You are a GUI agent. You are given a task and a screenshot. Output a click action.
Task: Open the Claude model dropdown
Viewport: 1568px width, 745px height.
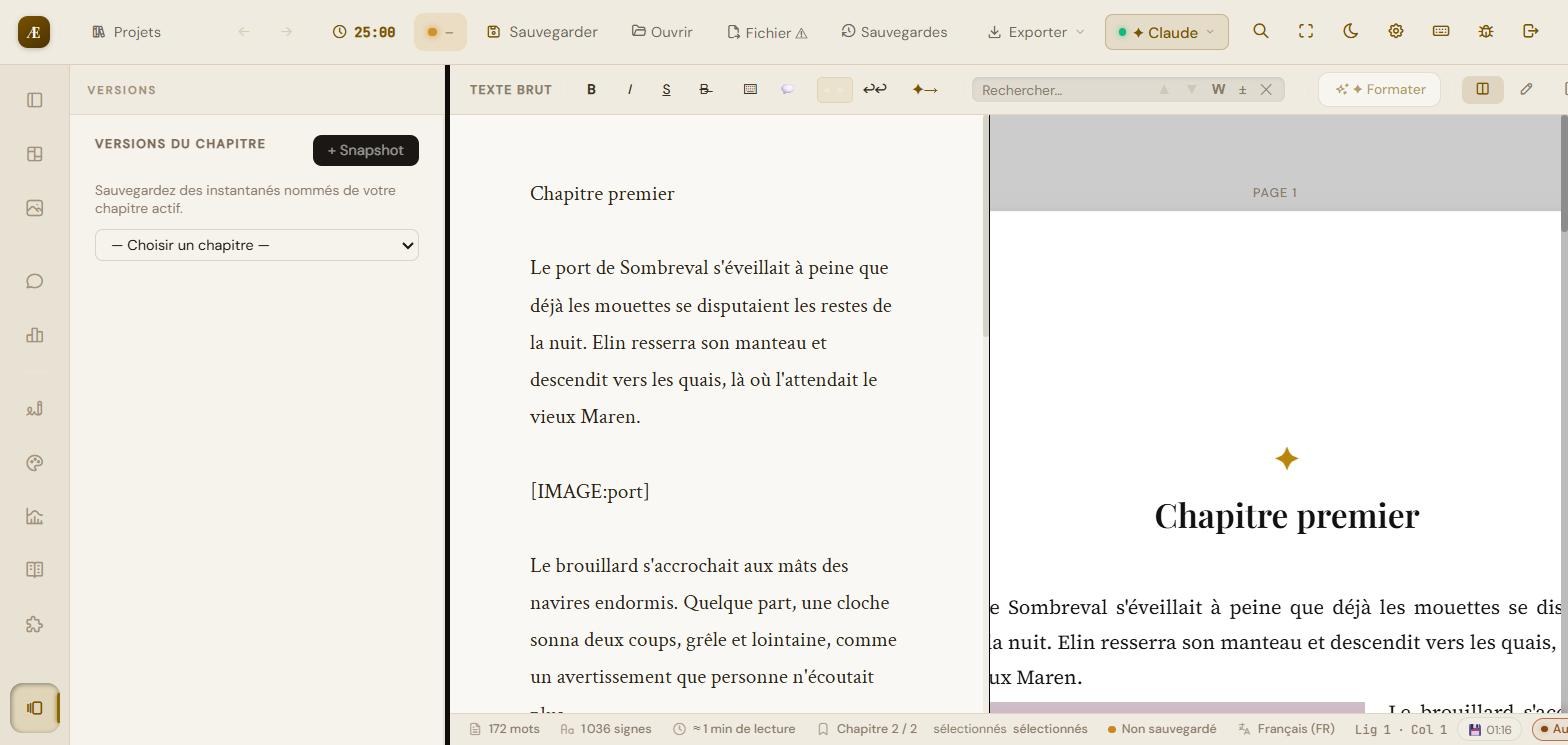tap(1166, 32)
